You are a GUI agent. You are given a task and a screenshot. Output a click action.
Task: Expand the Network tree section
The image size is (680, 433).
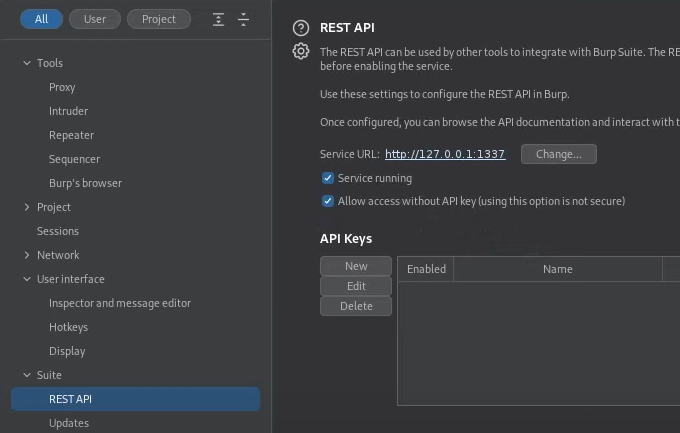pyautogui.click(x=27, y=255)
